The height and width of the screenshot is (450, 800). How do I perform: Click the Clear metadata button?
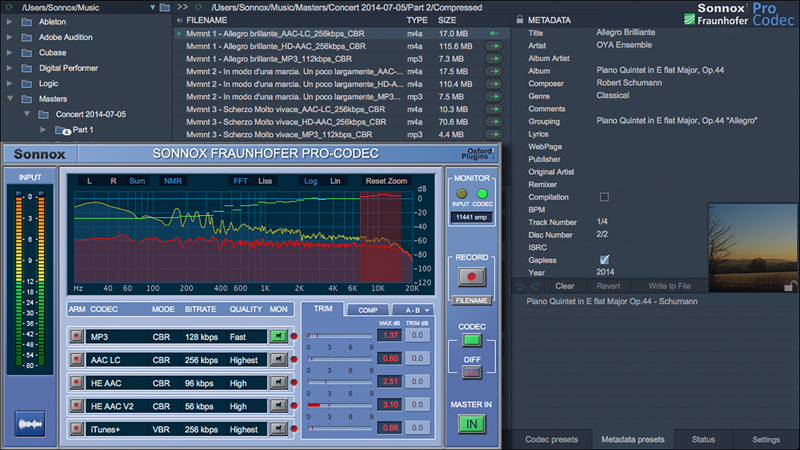pos(564,286)
